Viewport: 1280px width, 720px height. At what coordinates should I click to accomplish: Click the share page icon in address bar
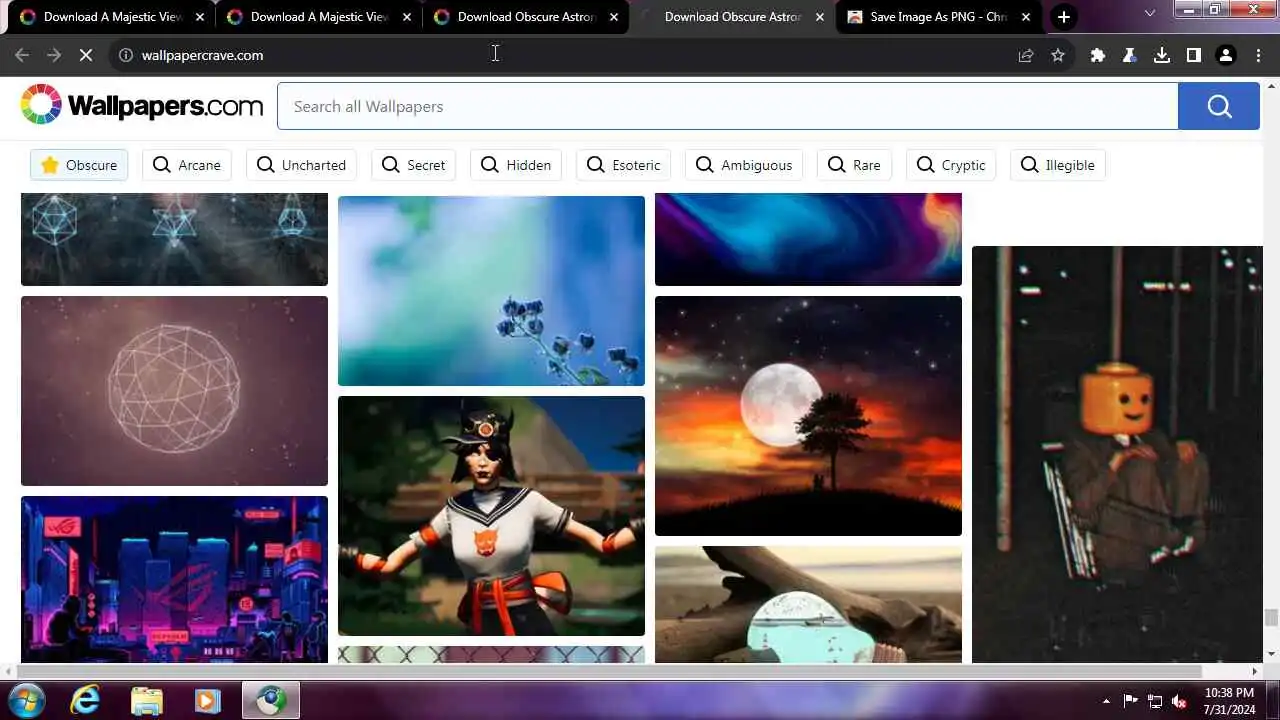1026,56
